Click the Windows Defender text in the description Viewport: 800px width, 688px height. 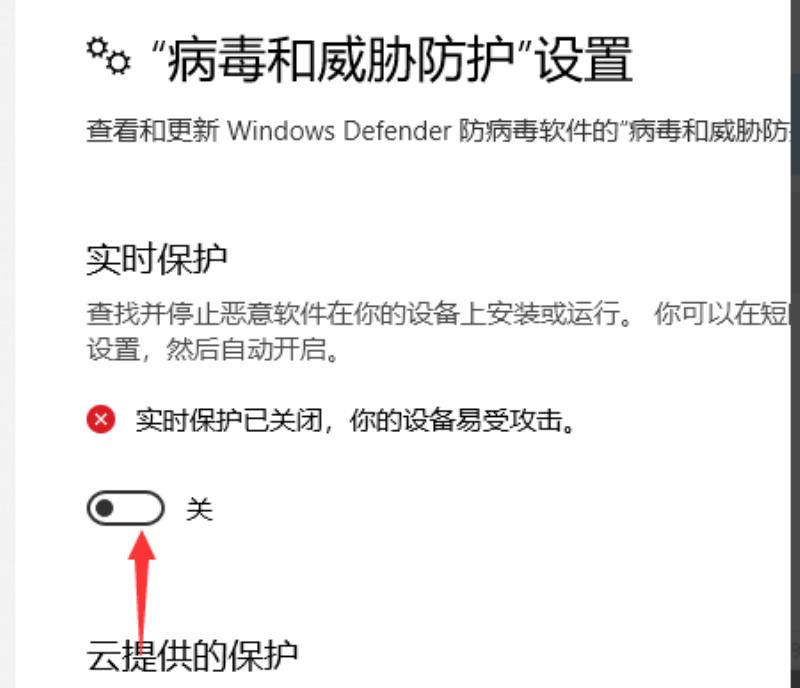point(339,131)
